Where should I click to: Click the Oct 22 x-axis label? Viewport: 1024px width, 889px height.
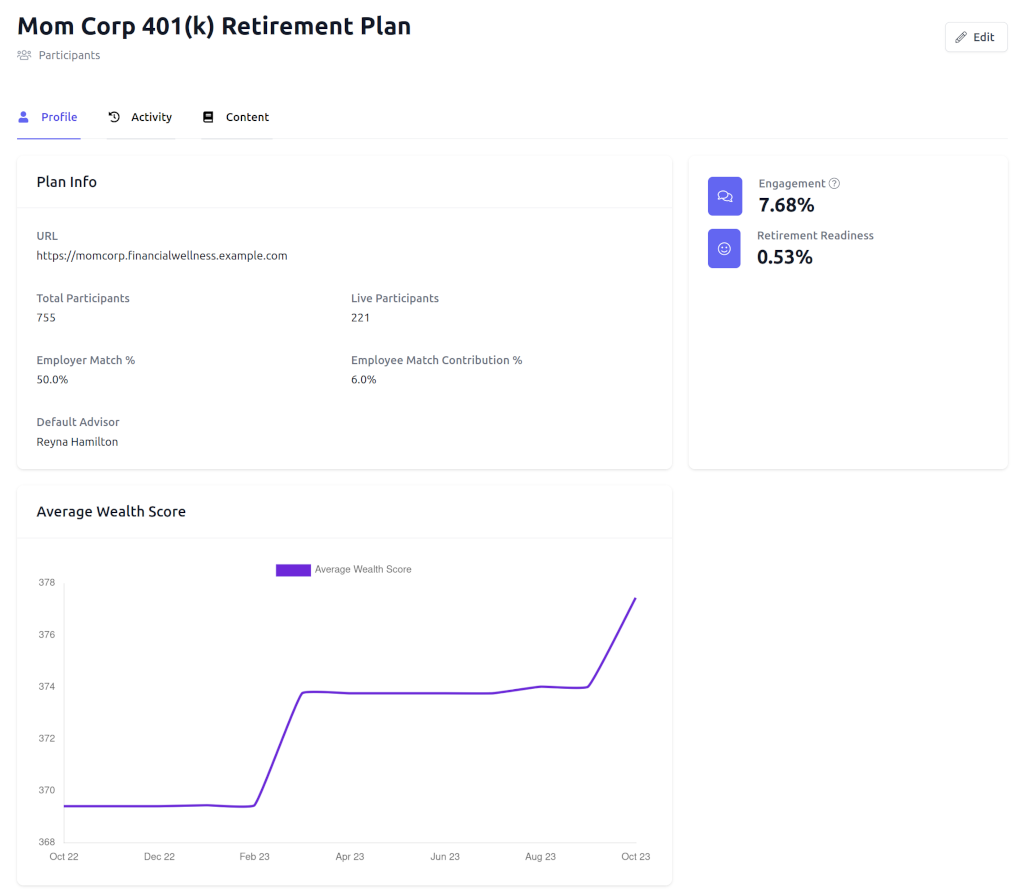tap(64, 856)
